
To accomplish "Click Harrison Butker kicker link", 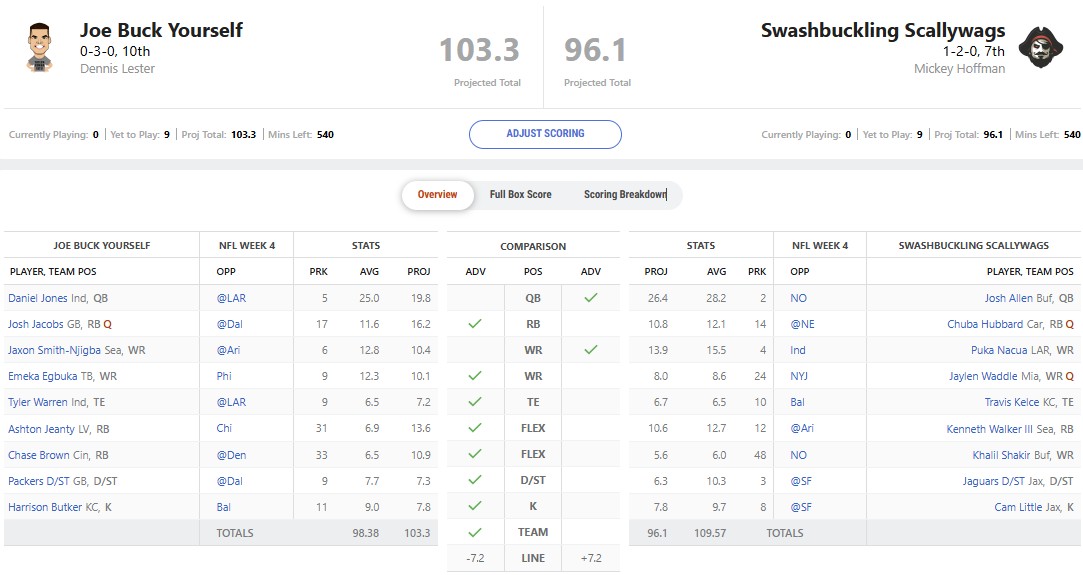I will pyautogui.click(x=46, y=507).
